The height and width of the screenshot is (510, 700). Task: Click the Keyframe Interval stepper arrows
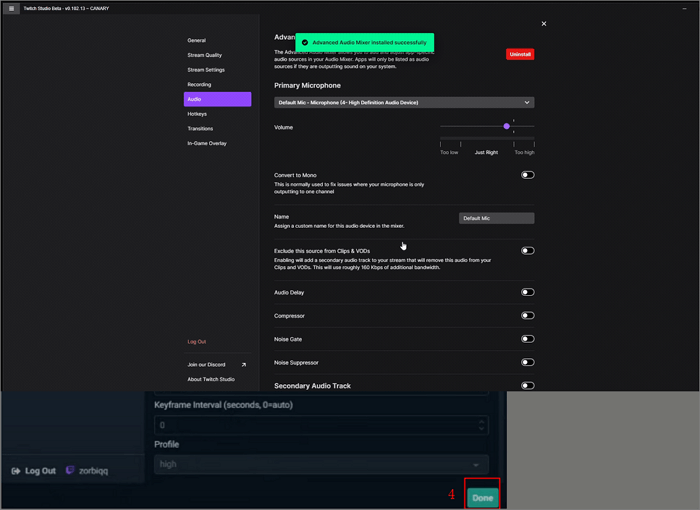point(481,425)
